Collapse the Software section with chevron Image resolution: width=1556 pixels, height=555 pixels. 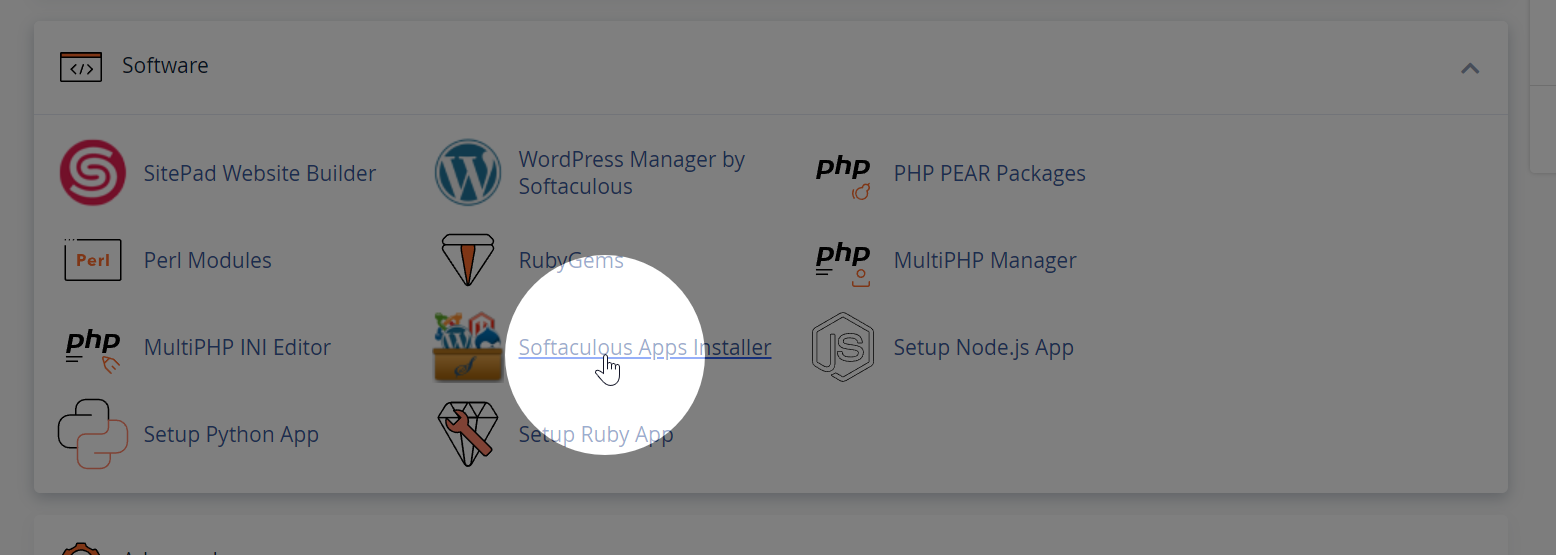[x=1470, y=68]
